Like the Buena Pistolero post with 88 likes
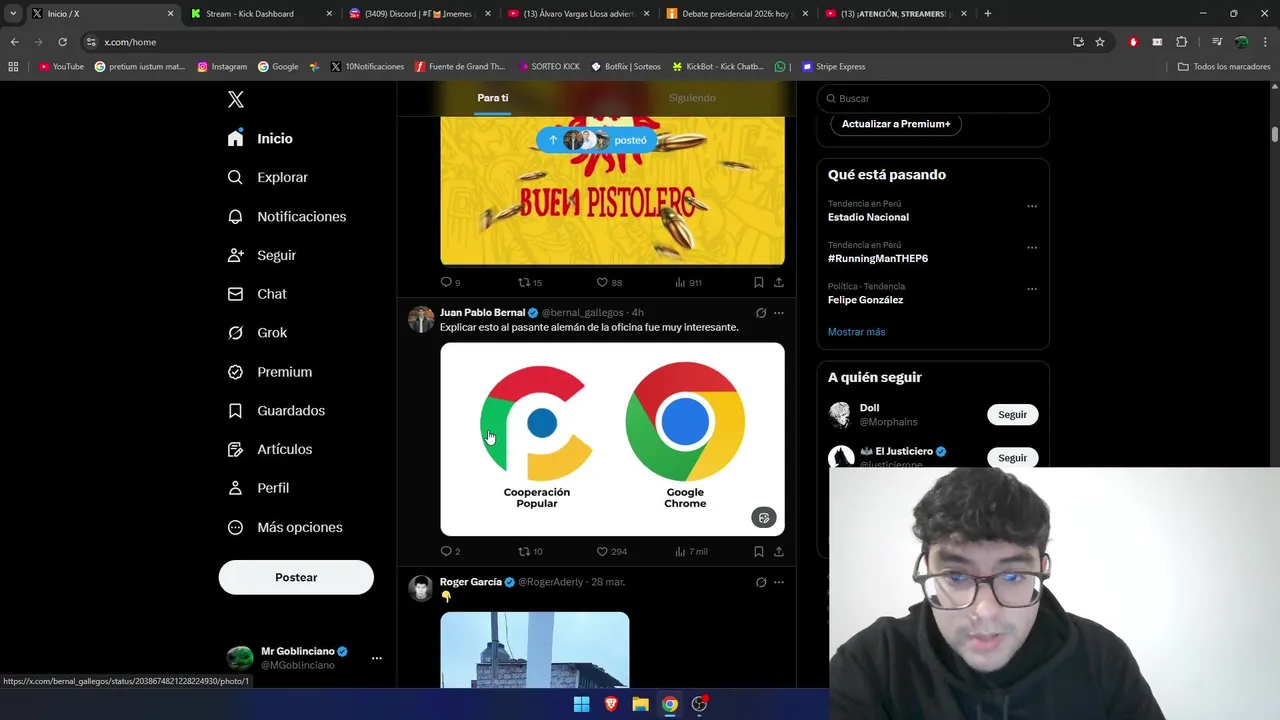 tap(609, 283)
